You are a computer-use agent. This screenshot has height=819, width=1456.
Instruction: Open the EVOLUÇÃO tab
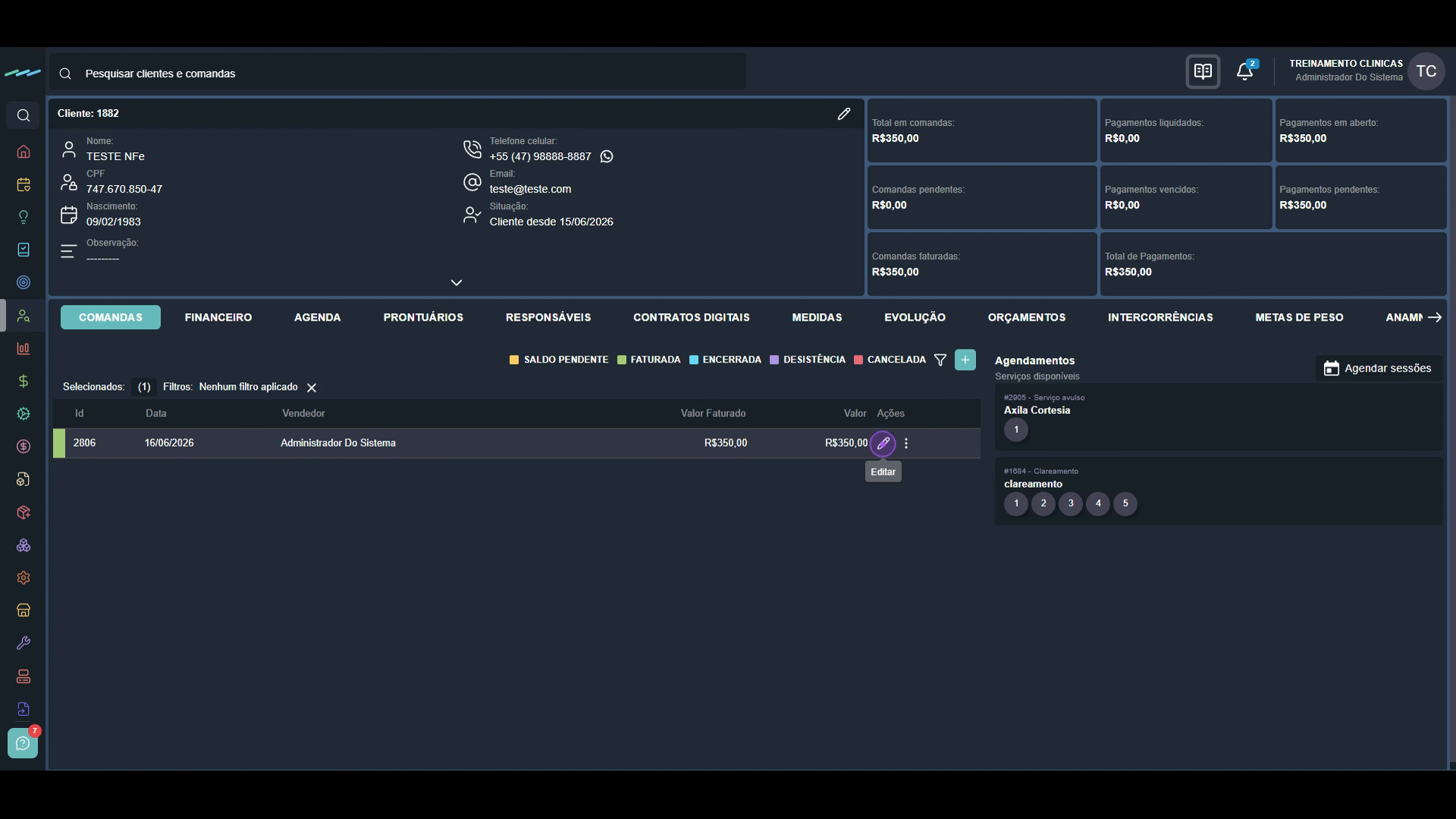[915, 318]
